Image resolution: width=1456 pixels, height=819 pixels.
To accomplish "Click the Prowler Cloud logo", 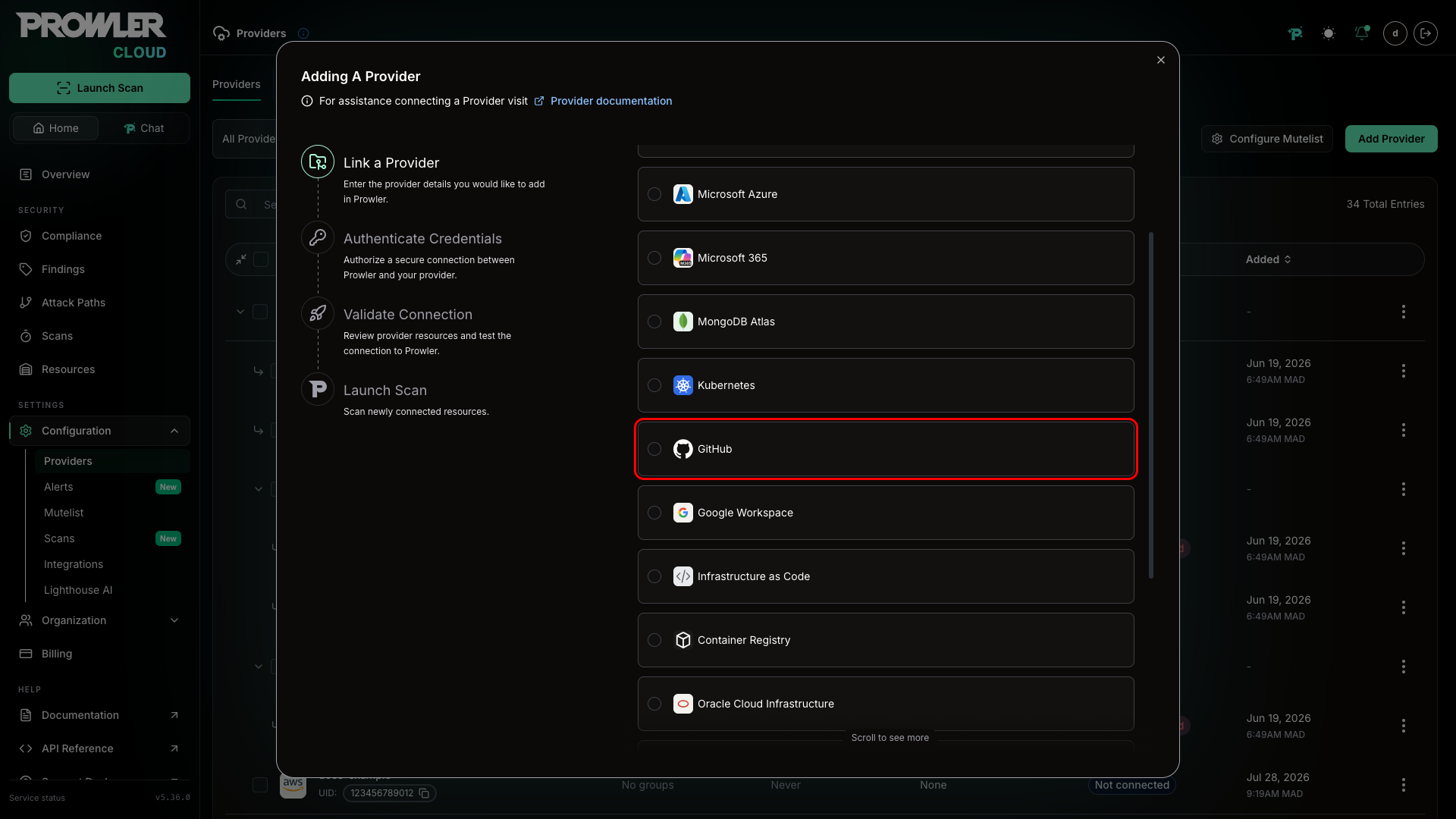I will pyautogui.click(x=92, y=36).
